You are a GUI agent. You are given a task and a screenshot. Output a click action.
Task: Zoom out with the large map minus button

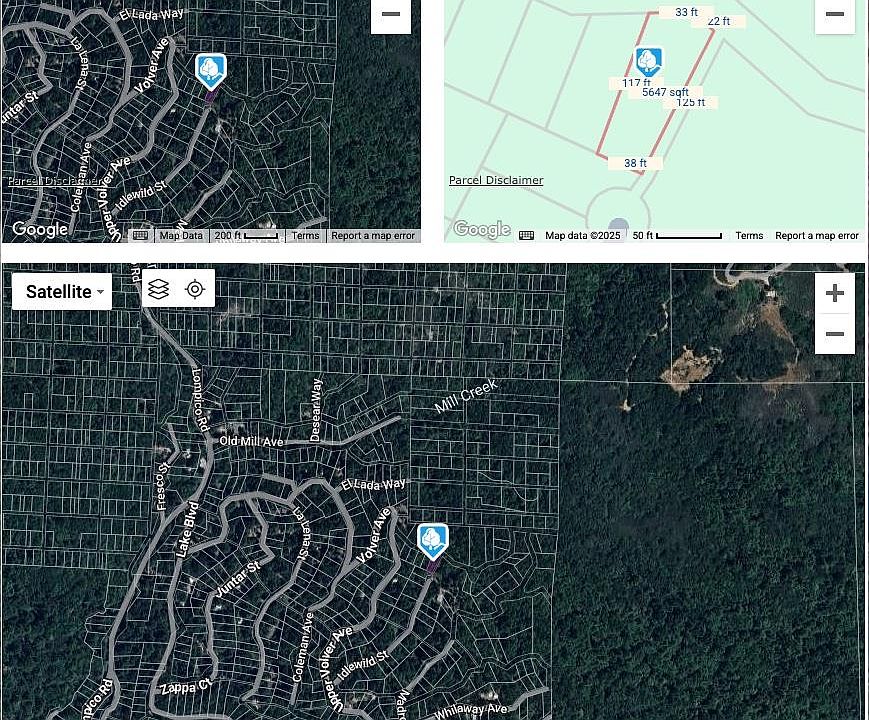pyautogui.click(x=834, y=334)
